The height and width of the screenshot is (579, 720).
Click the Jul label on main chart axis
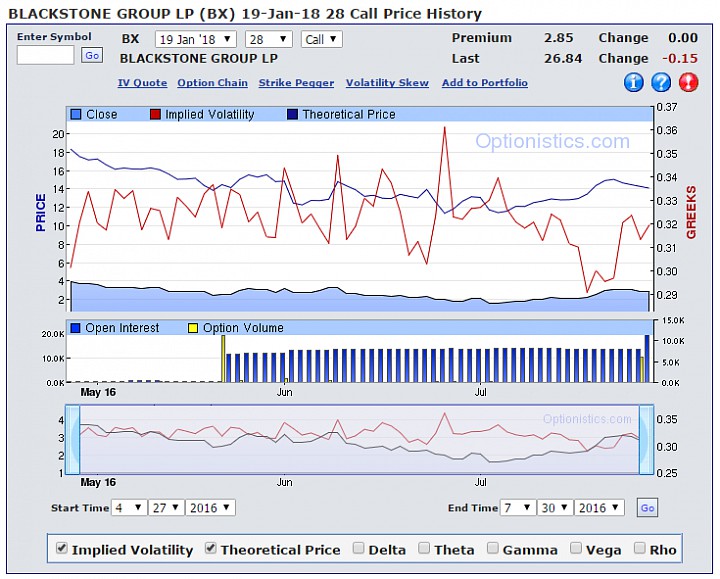(x=481, y=392)
